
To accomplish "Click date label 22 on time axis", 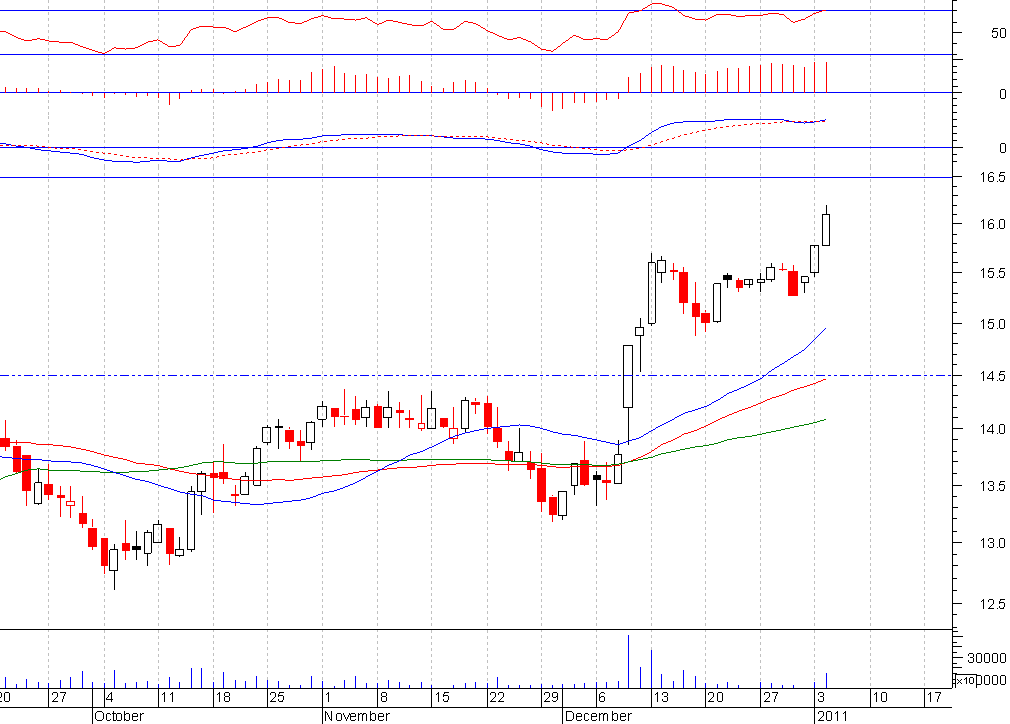I will pyautogui.click(x=497, y=697).
